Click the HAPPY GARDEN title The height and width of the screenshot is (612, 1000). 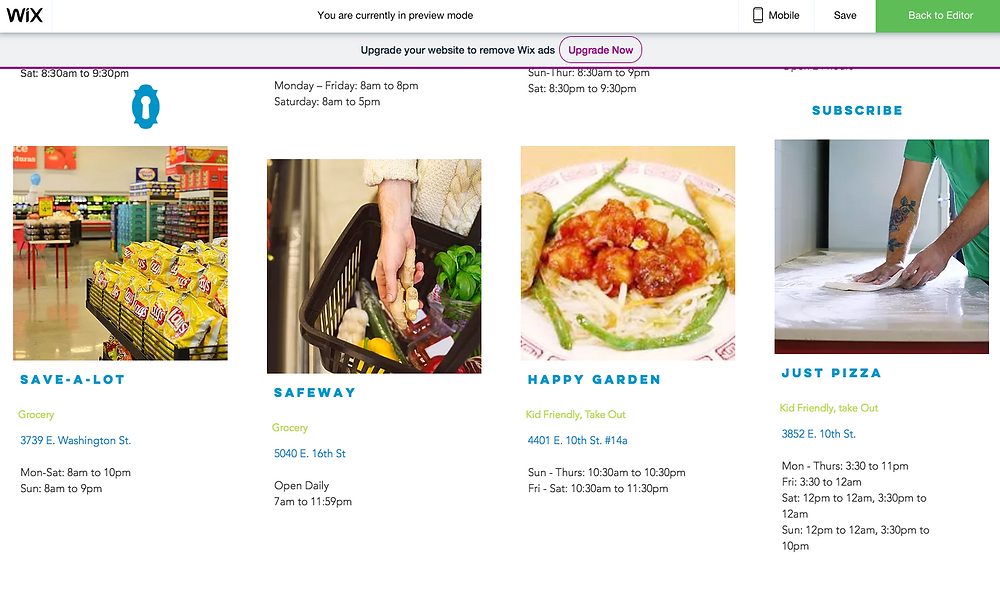pyautogui.click(x=594, y=379)
